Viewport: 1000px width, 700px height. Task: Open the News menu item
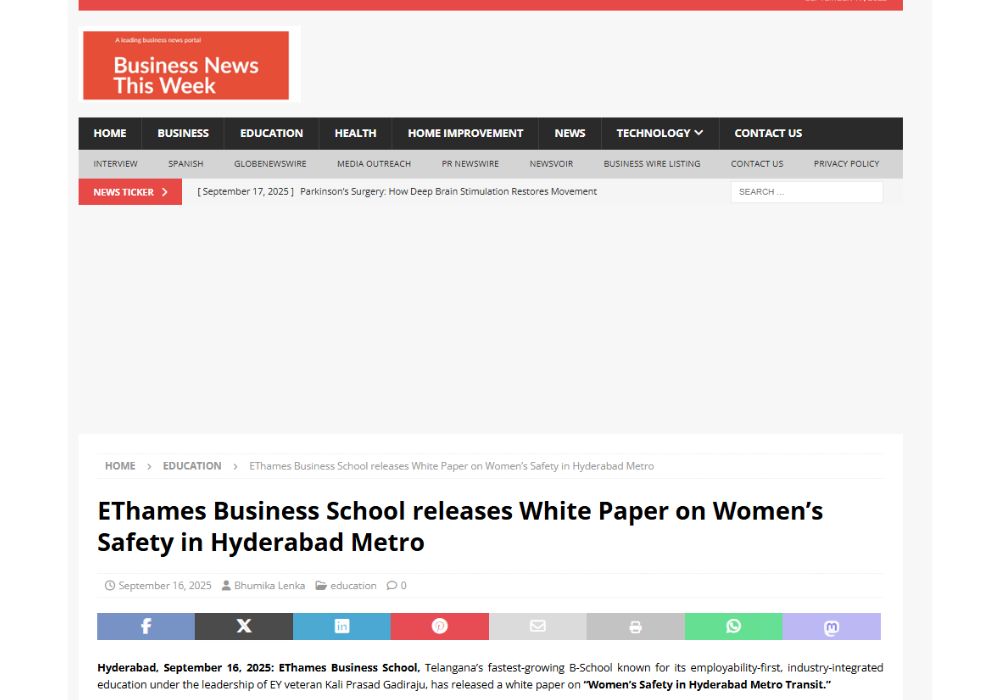[570, 133]
